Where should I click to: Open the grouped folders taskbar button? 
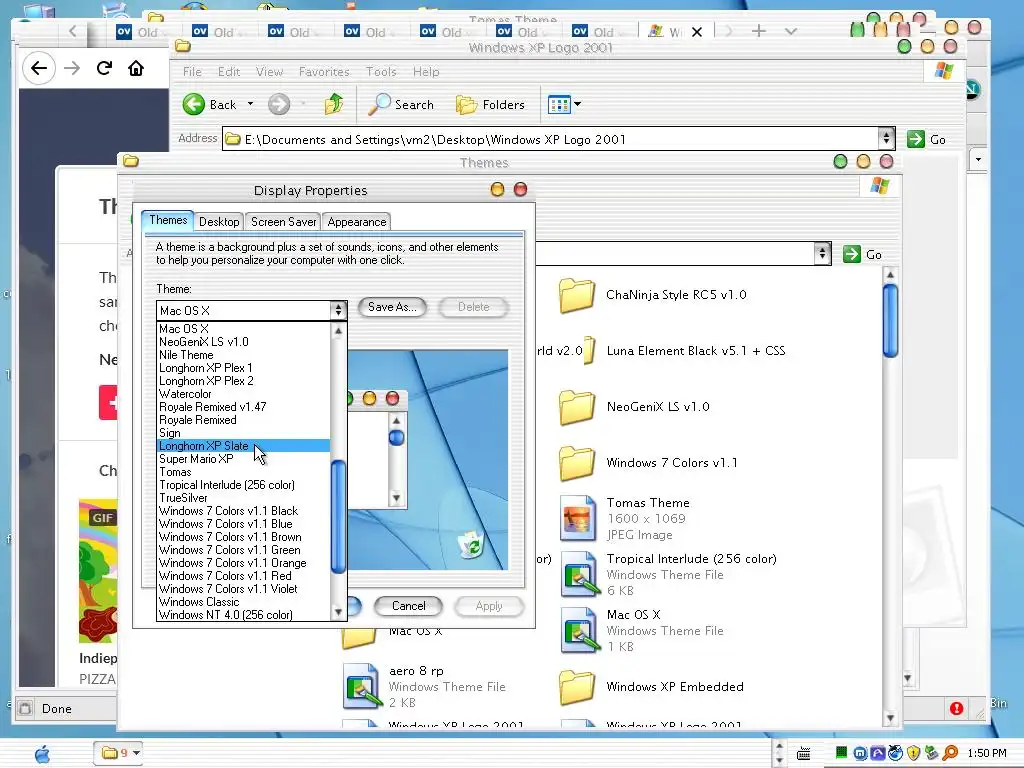point(119,753)
